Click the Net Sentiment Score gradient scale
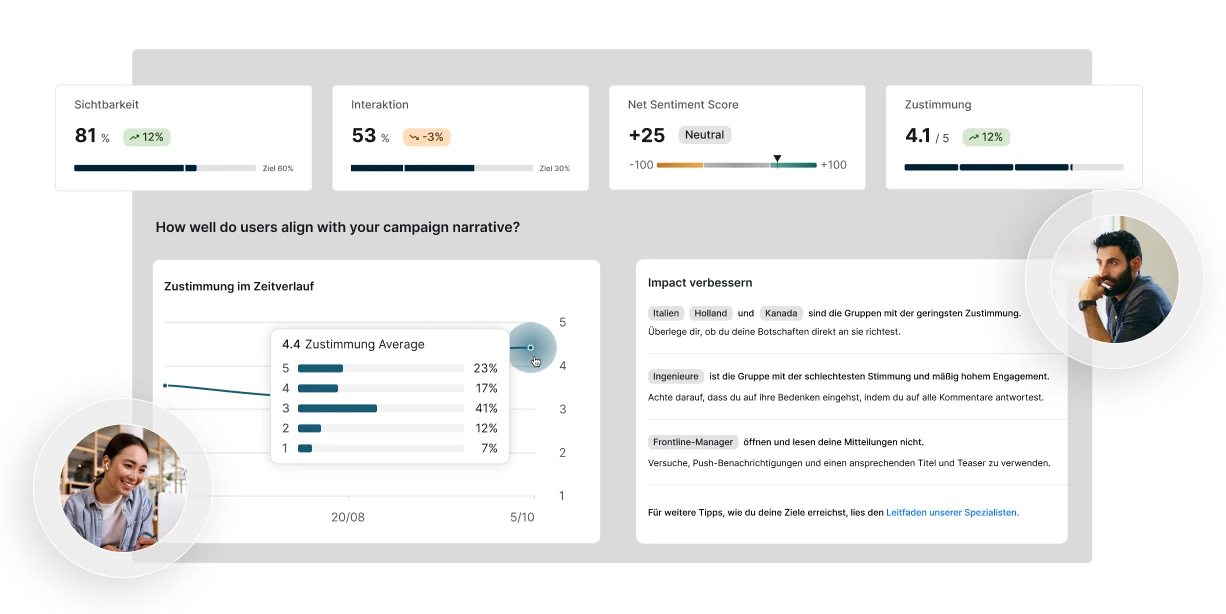The height and width of the screenshot is (614, 1226). (x=737, y=164)
